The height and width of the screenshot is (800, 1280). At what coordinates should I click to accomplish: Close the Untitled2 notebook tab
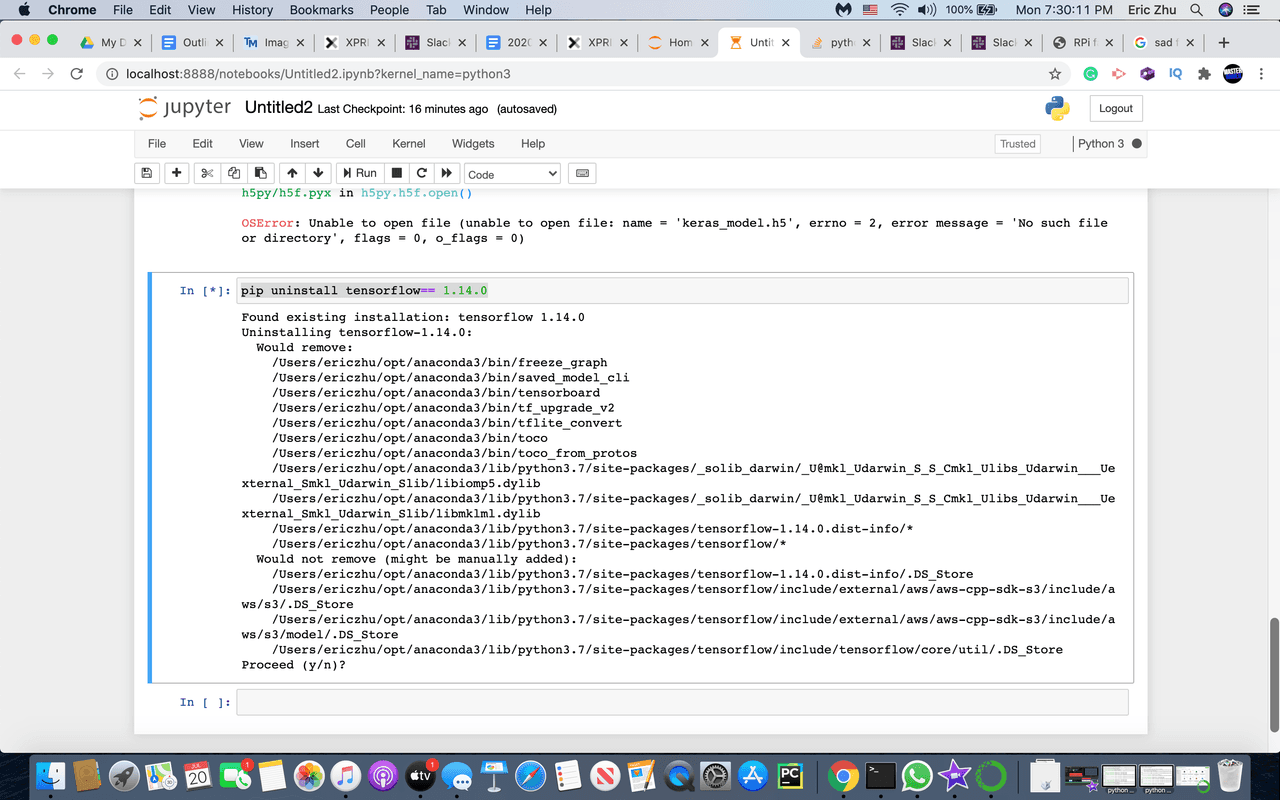pos(784,43)
